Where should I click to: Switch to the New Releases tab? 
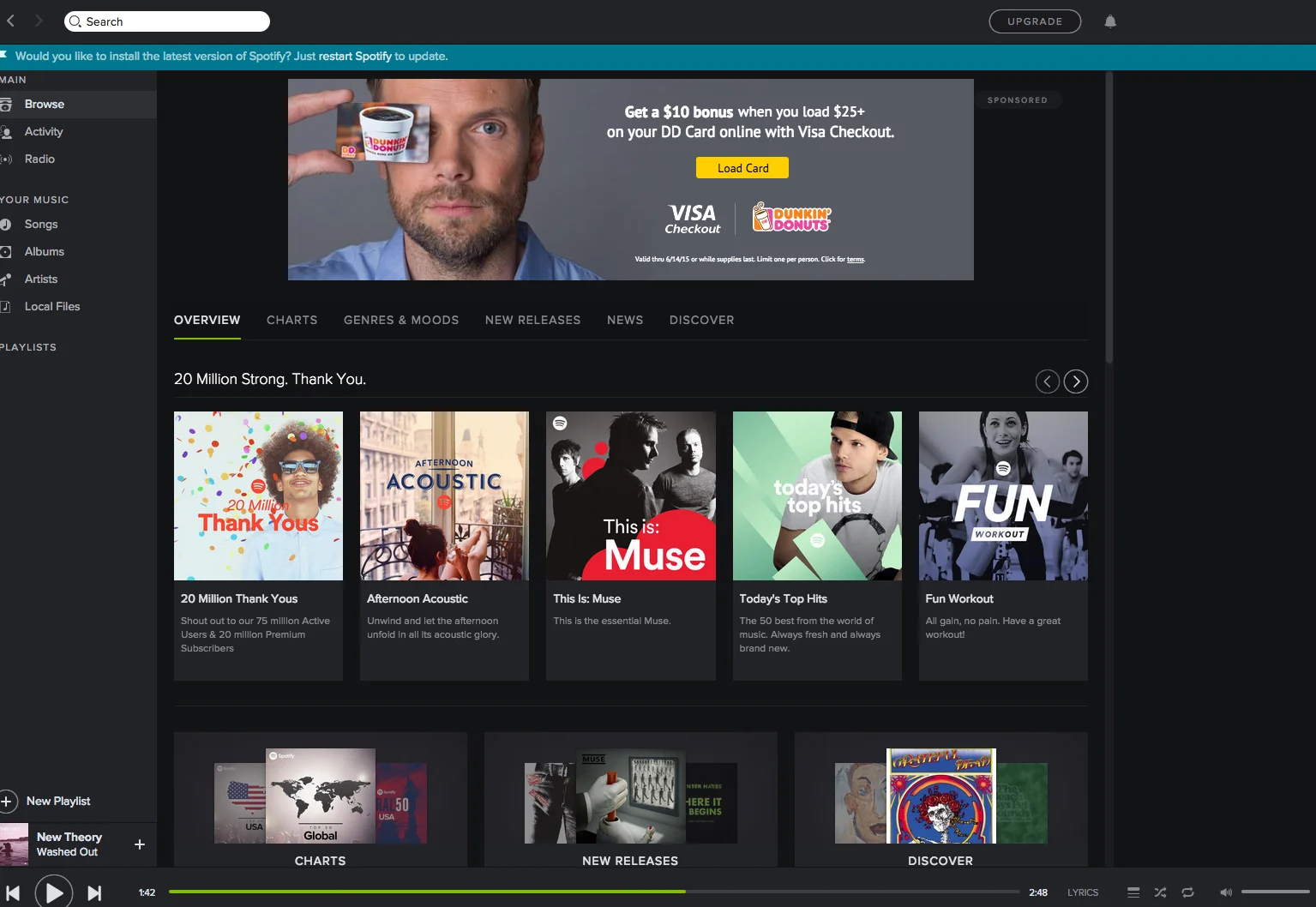533,320
